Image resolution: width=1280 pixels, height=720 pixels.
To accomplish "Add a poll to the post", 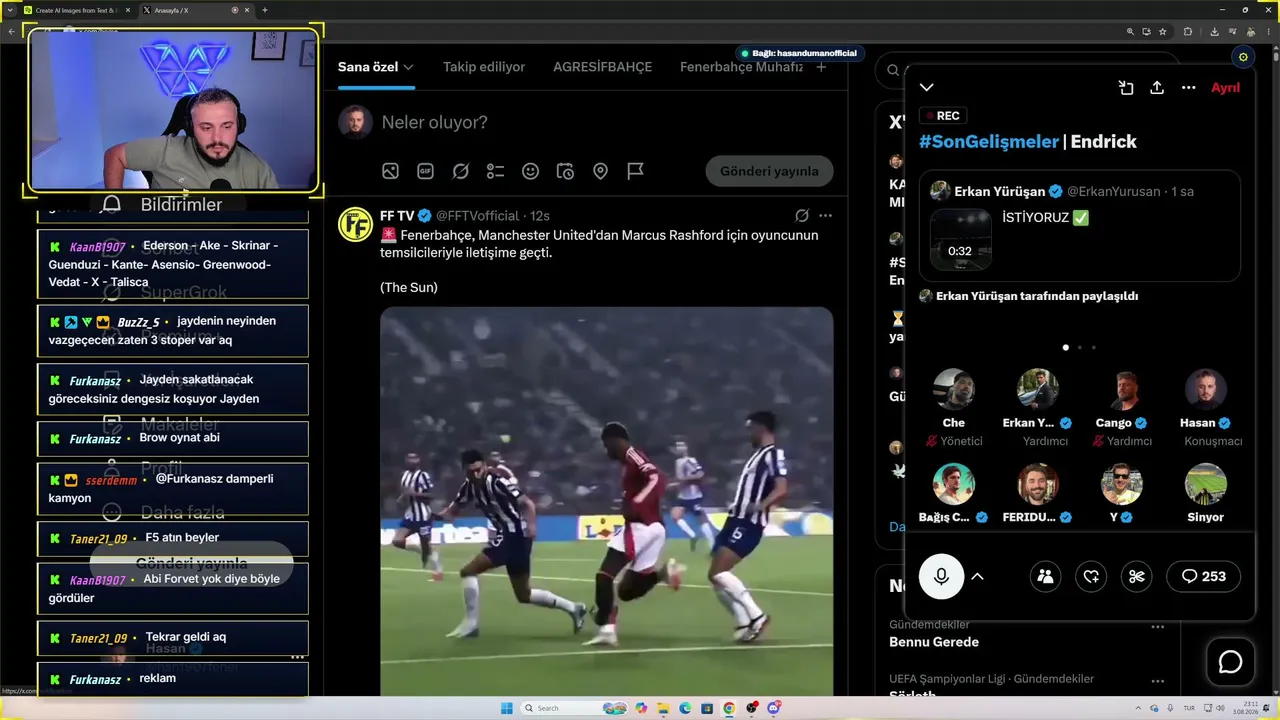I will [x=495, y=171].
